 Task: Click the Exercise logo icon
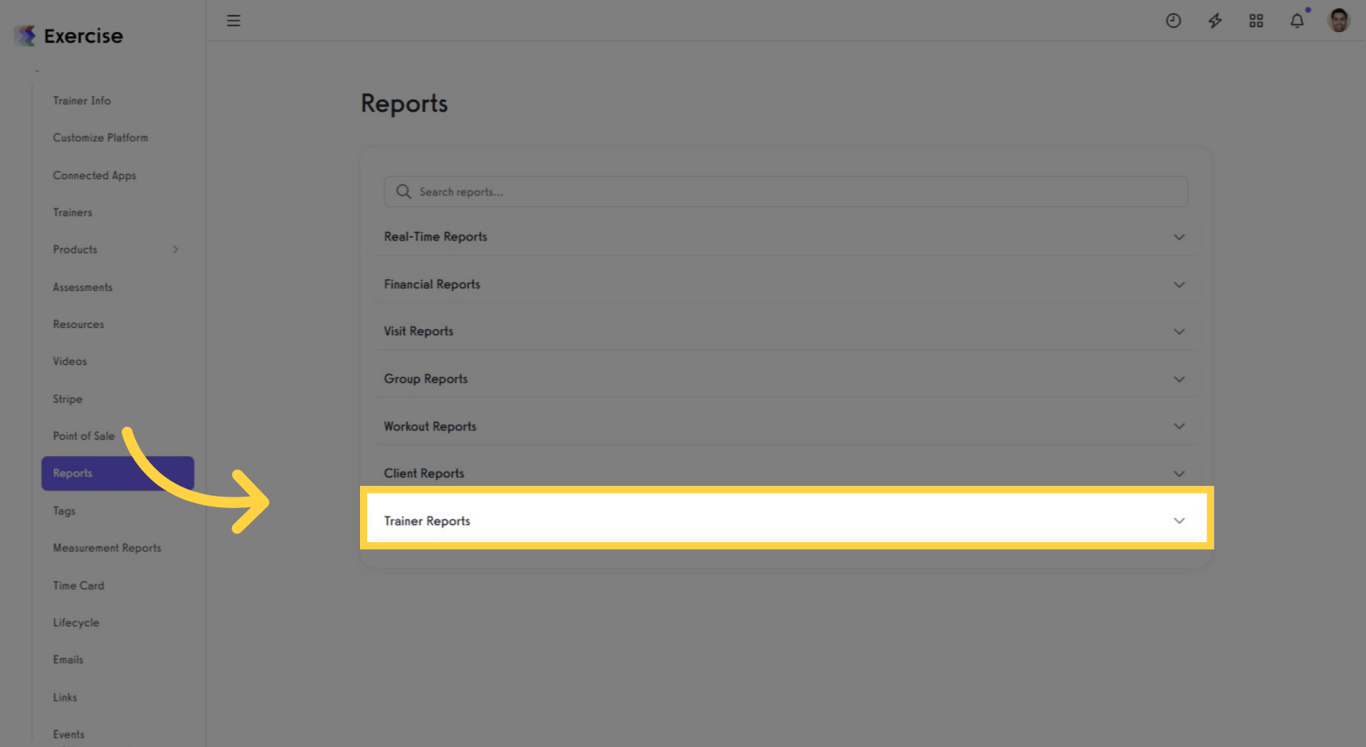[25, 35]
